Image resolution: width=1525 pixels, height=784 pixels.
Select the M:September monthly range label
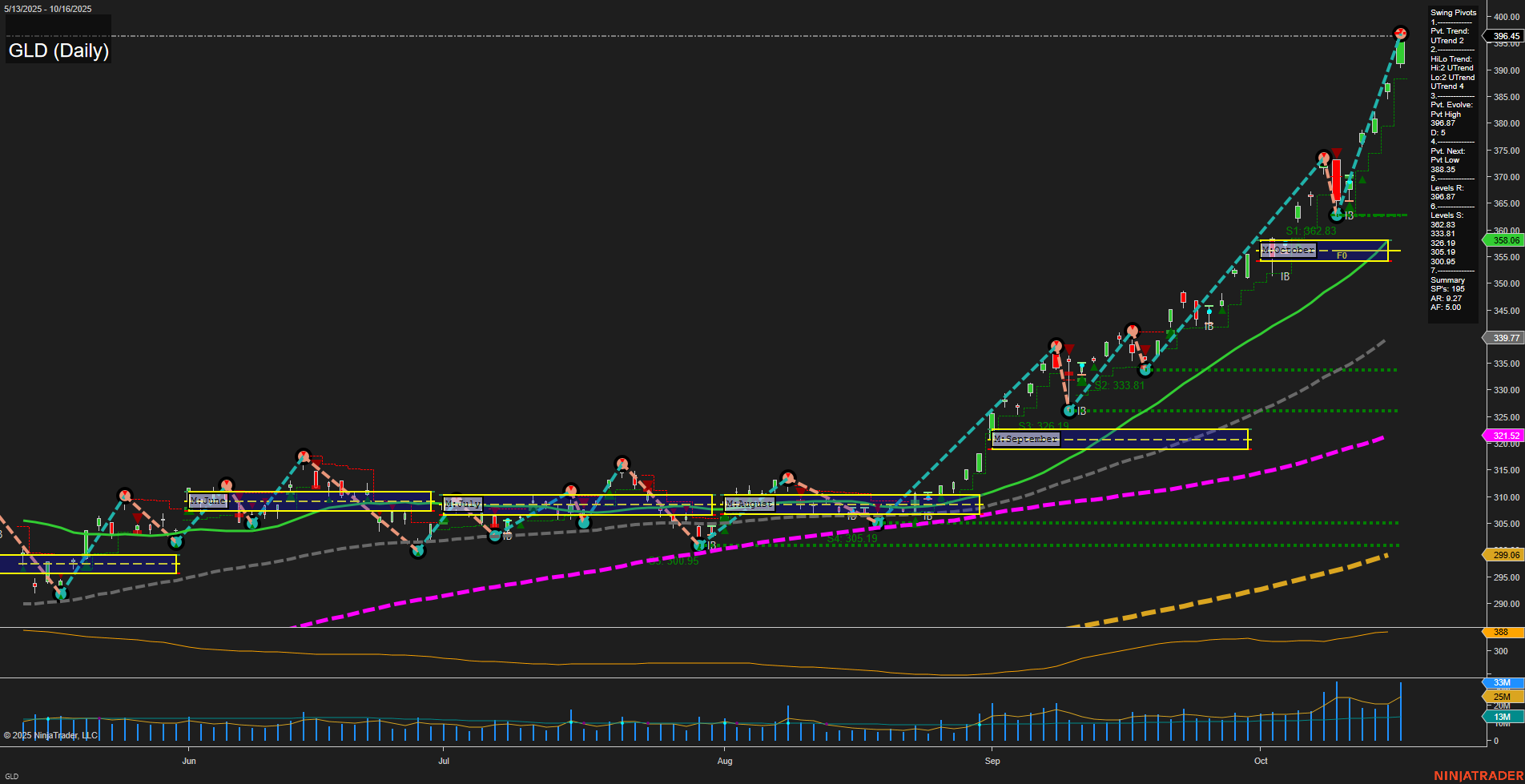pyautogui.click(x=1025, y=440)
